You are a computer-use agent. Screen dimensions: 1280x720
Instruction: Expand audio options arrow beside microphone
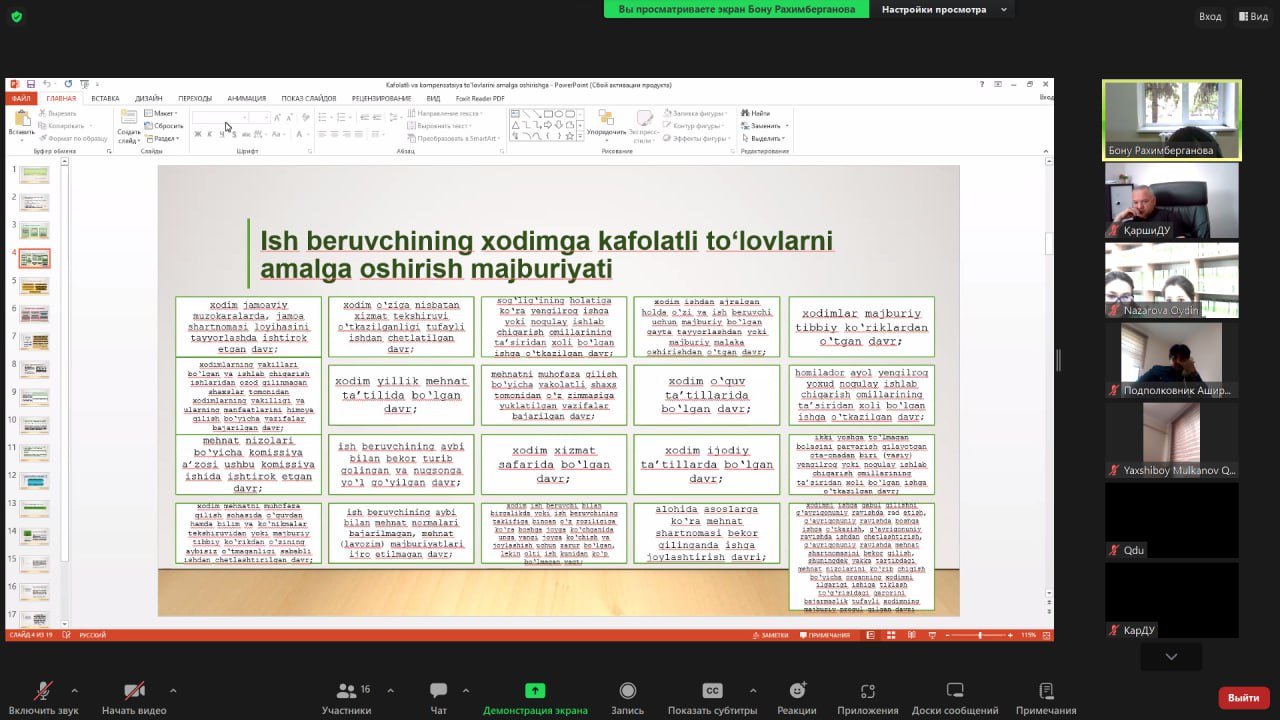coord(74,690)
